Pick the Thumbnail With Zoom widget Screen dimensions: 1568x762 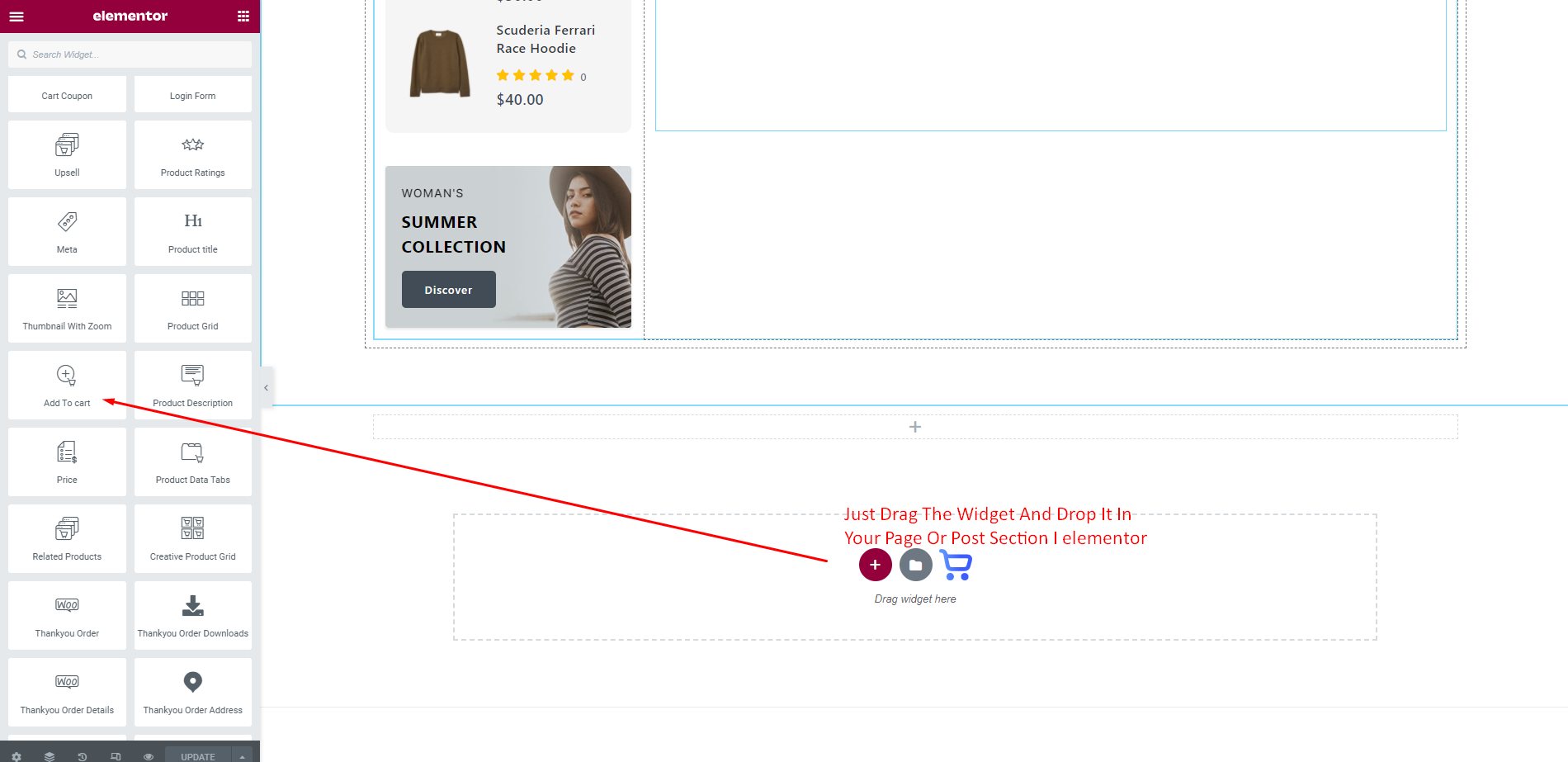pos(67,309)
